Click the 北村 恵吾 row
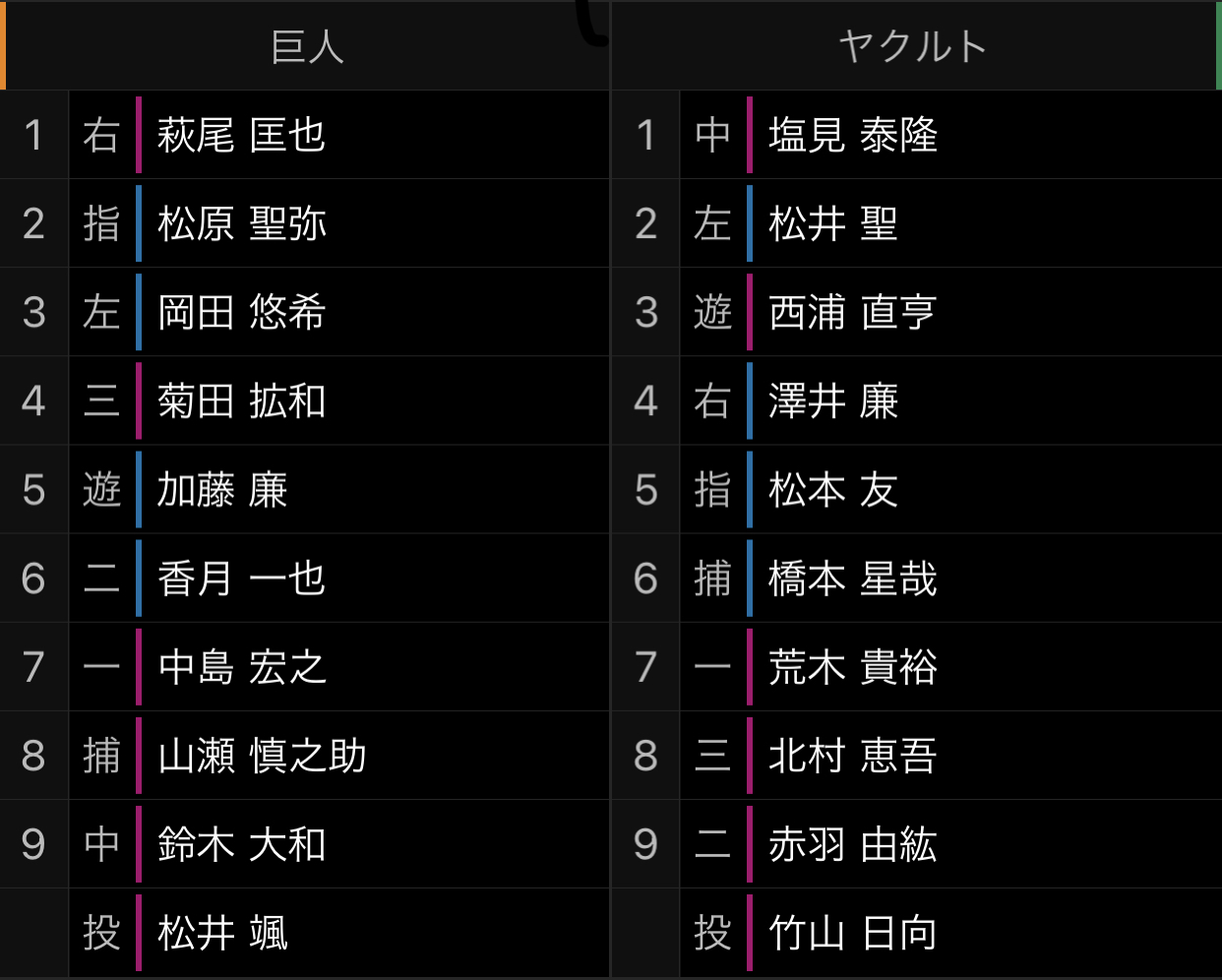The width and height of the screenshot is (1222, 980). tap(917, 755)
